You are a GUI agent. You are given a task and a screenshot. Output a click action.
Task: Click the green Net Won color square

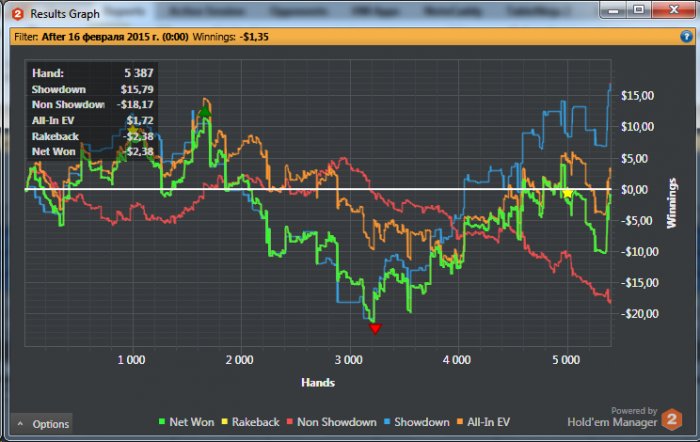(162, 421)
